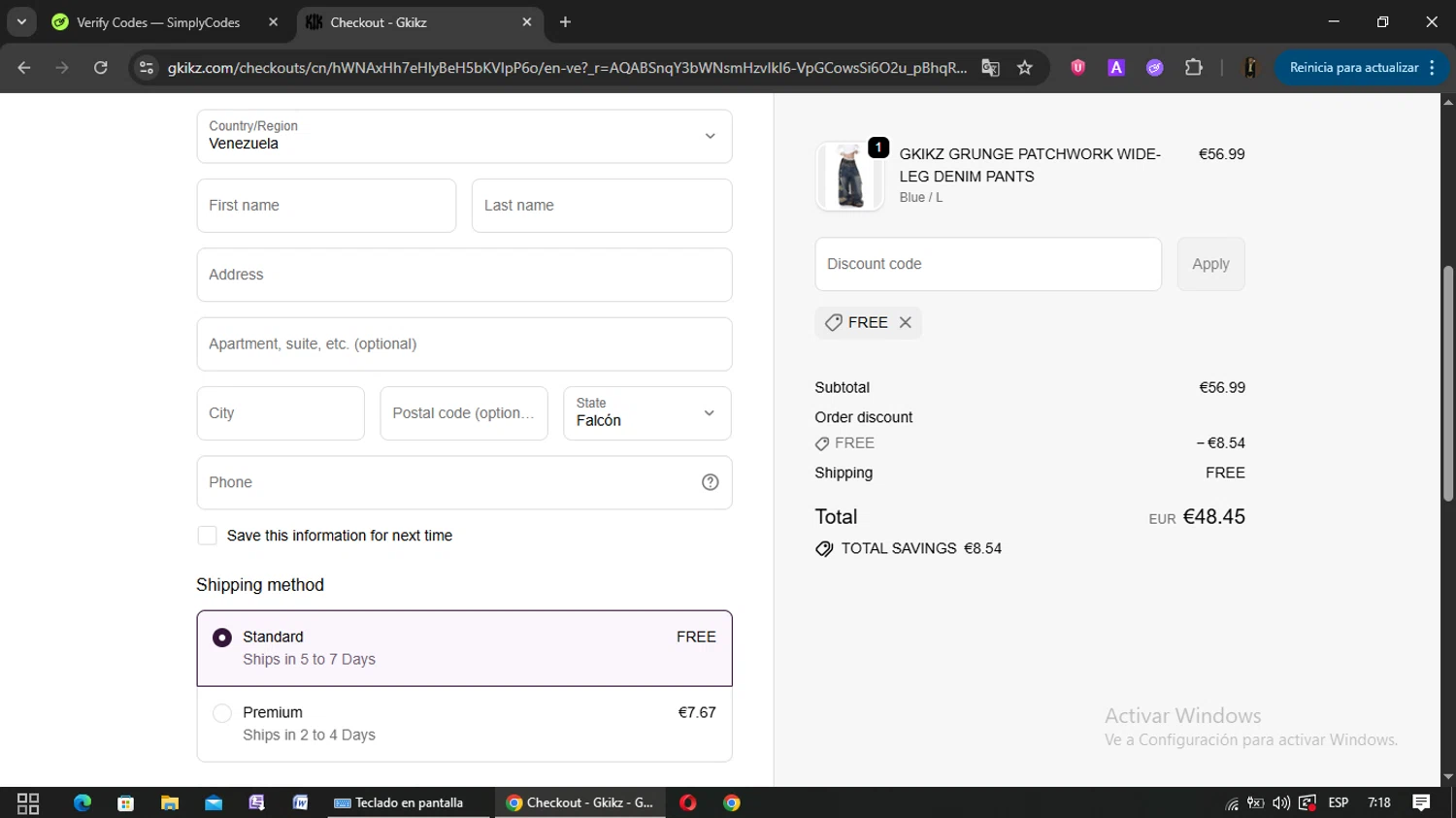Viewport: 1456px width, 818px height.
Task: Open the purple A extension icon
Action: pos(1116,68)
